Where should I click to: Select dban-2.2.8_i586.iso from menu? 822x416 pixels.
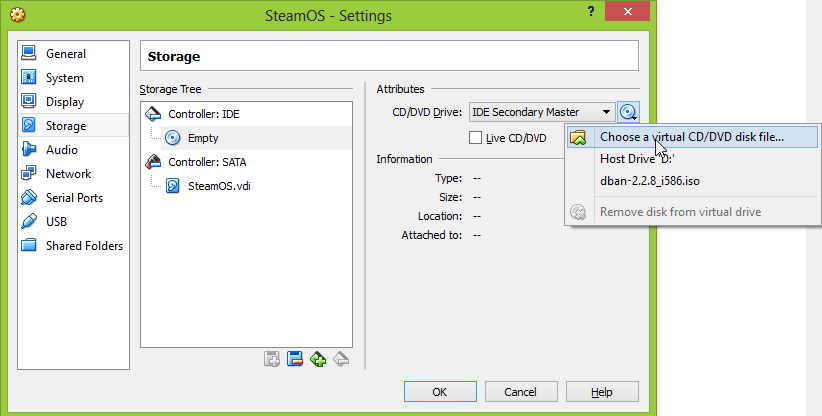click(692, 181)
